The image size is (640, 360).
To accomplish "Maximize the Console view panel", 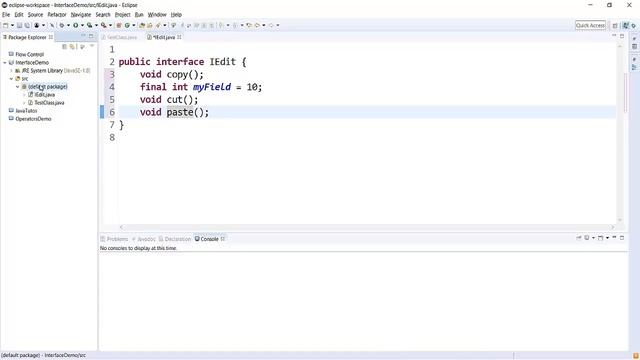I will [x=622, y=238].
